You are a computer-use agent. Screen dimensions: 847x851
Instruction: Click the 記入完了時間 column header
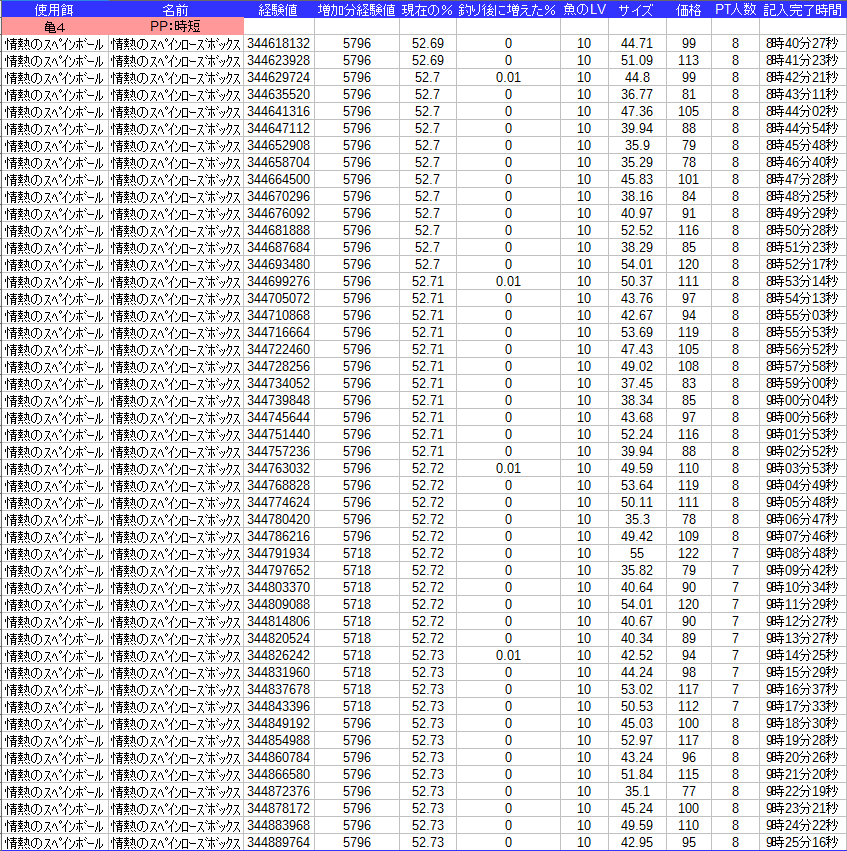coord(803,9)
